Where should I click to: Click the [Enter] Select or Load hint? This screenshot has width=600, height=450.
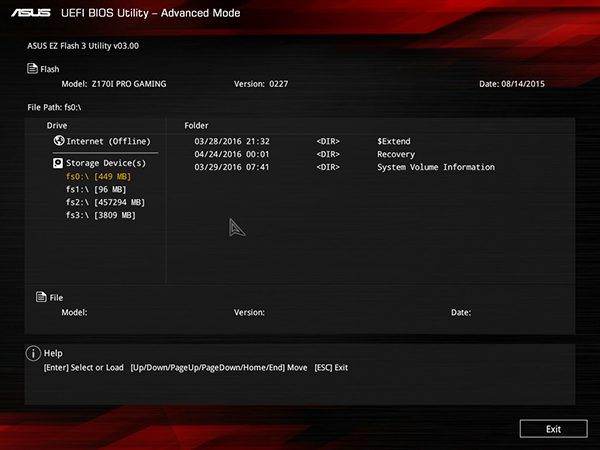click(83, 368)
